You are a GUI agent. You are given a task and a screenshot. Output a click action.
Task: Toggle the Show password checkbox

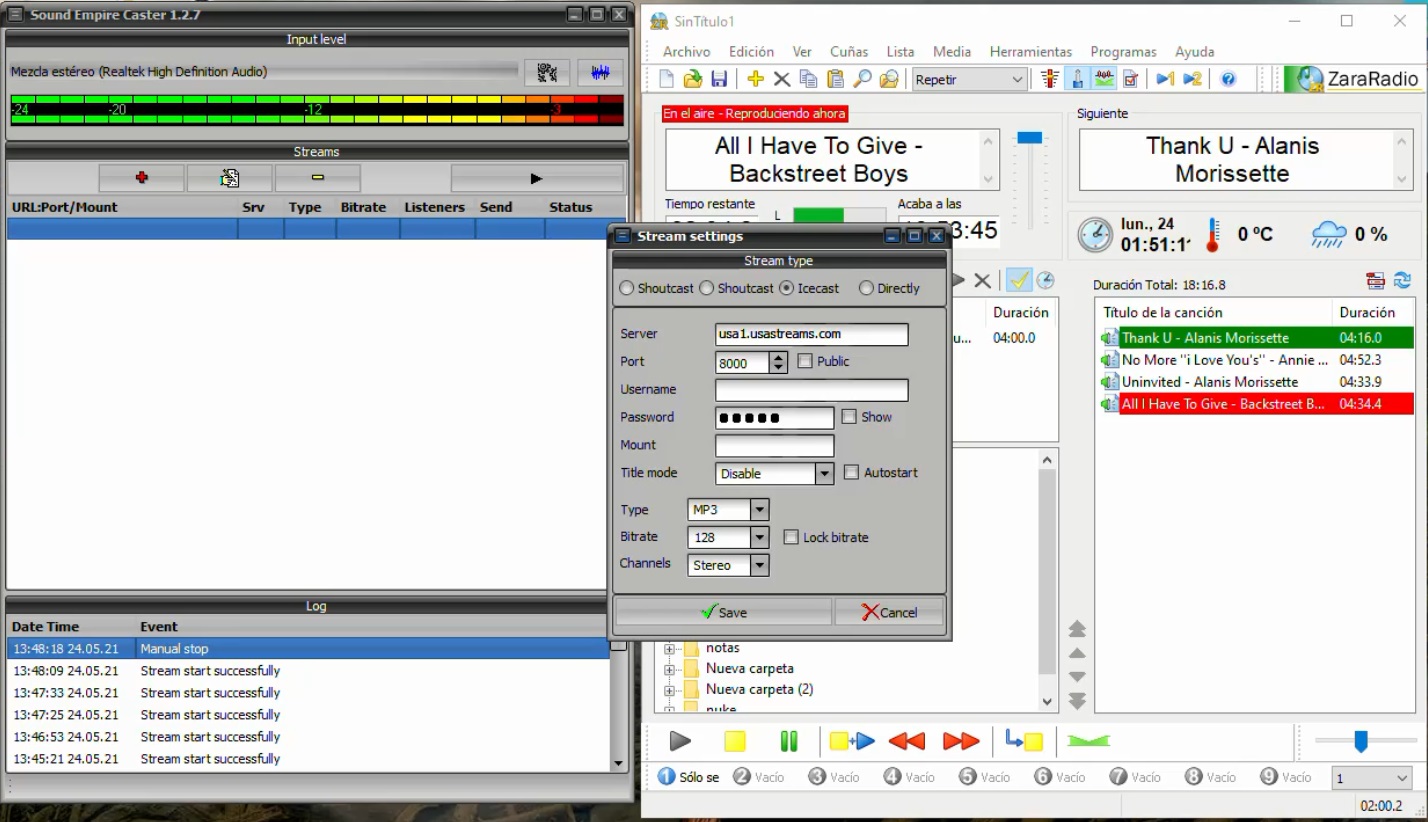coord(849,416)
